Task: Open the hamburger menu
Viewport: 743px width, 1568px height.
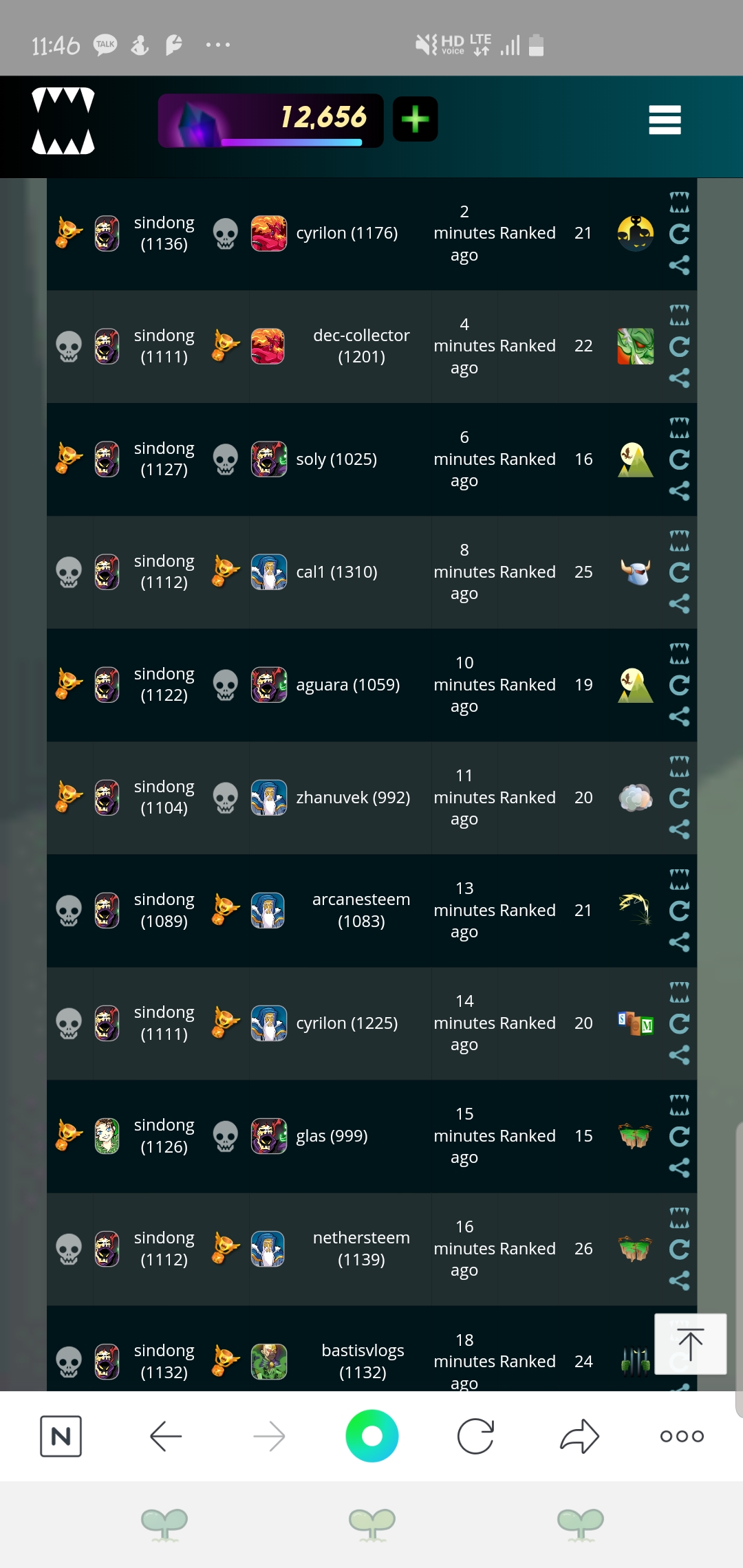Action: [665, 120]
